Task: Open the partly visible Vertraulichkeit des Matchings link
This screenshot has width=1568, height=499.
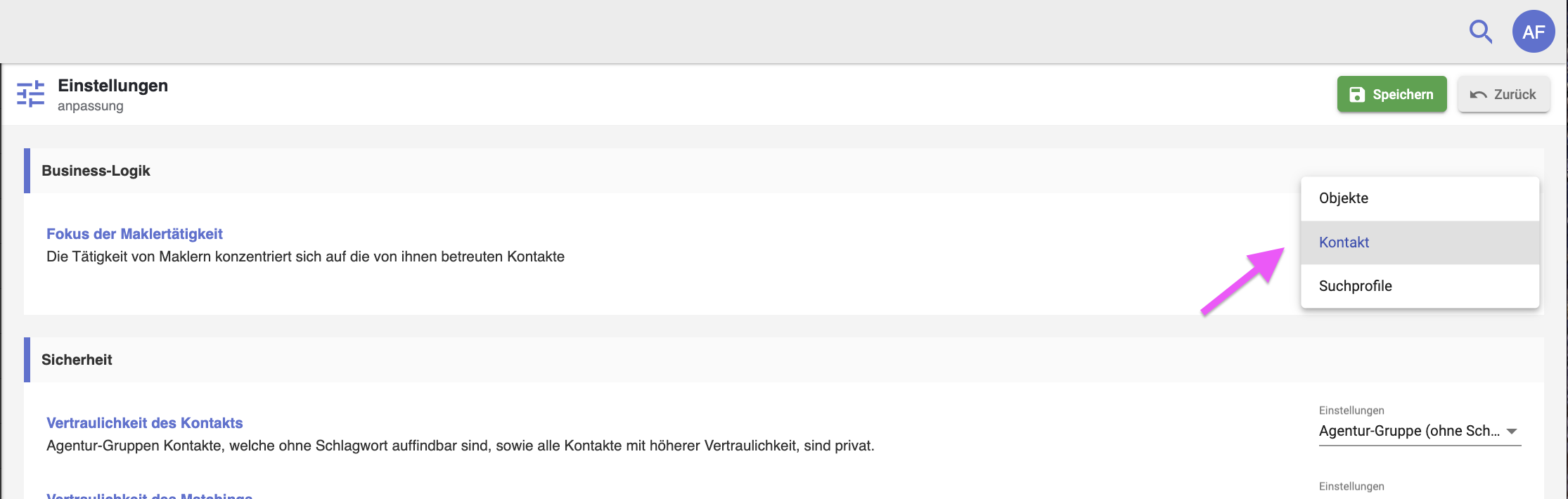Action: click(x=149, y=495)
